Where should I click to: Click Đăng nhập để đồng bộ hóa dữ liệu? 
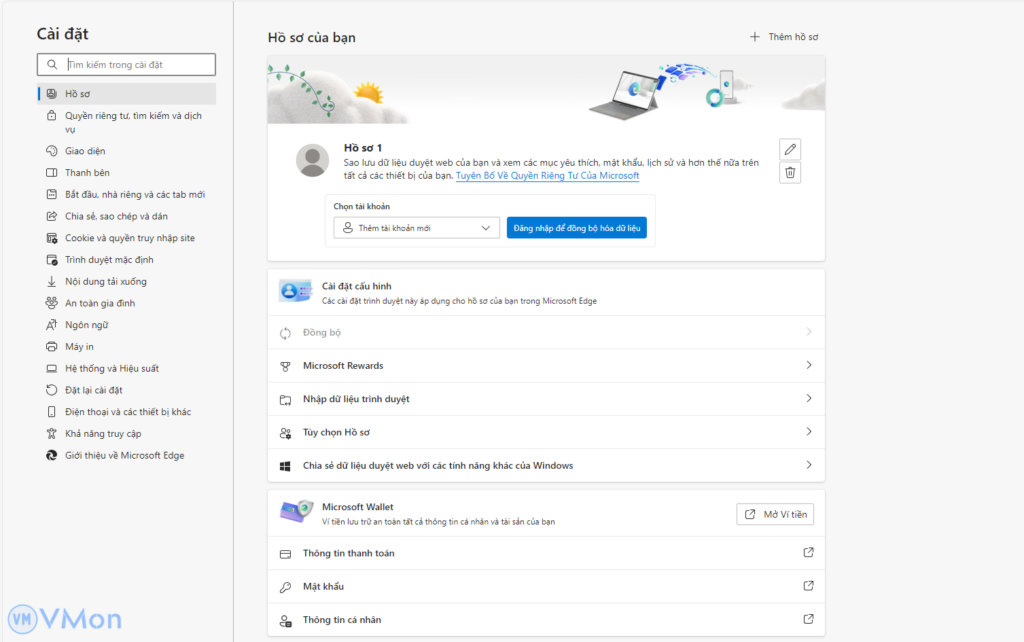[x=576, y=228]
